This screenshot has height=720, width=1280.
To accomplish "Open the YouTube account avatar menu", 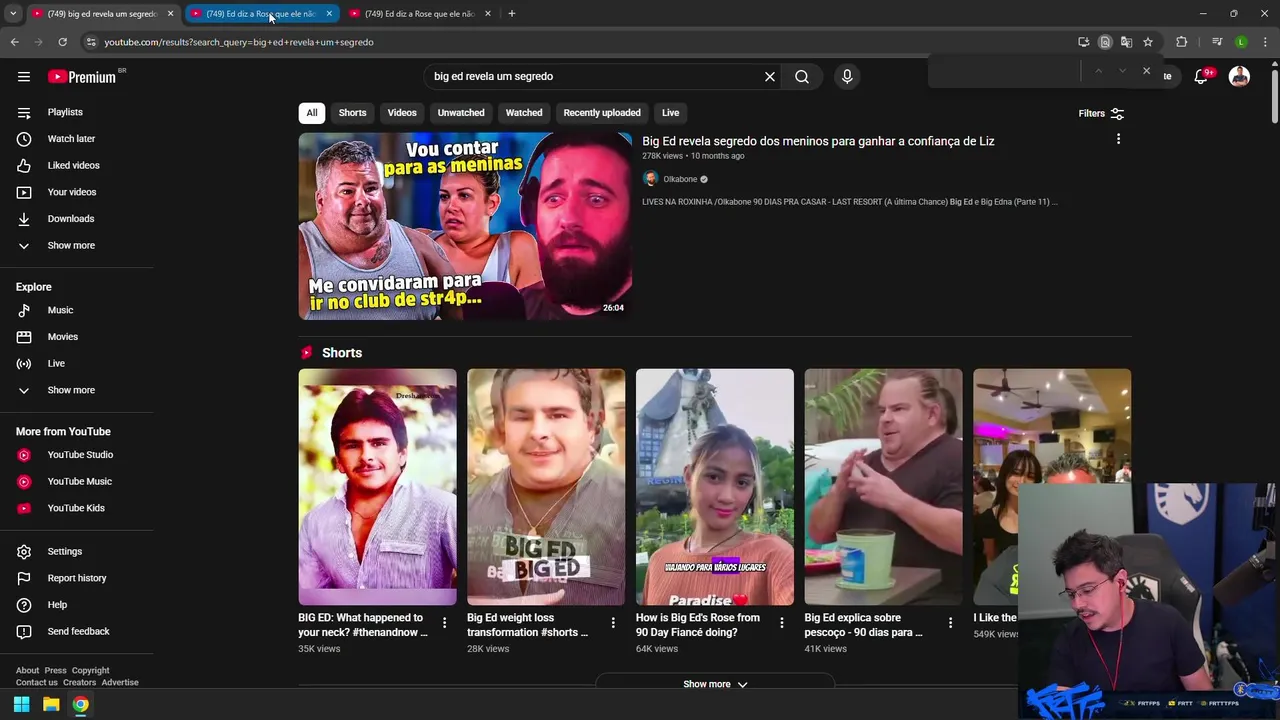I will (1239, 77).
